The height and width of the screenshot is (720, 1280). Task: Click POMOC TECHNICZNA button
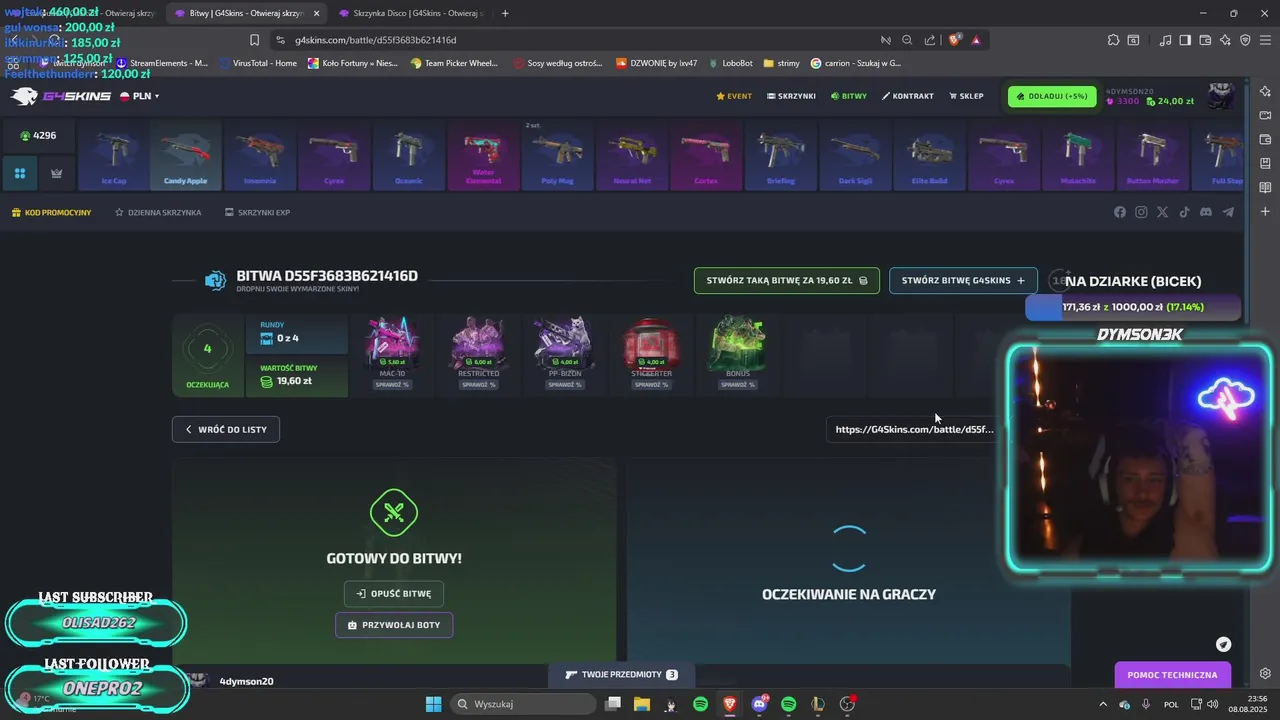tap(1172, 675)
